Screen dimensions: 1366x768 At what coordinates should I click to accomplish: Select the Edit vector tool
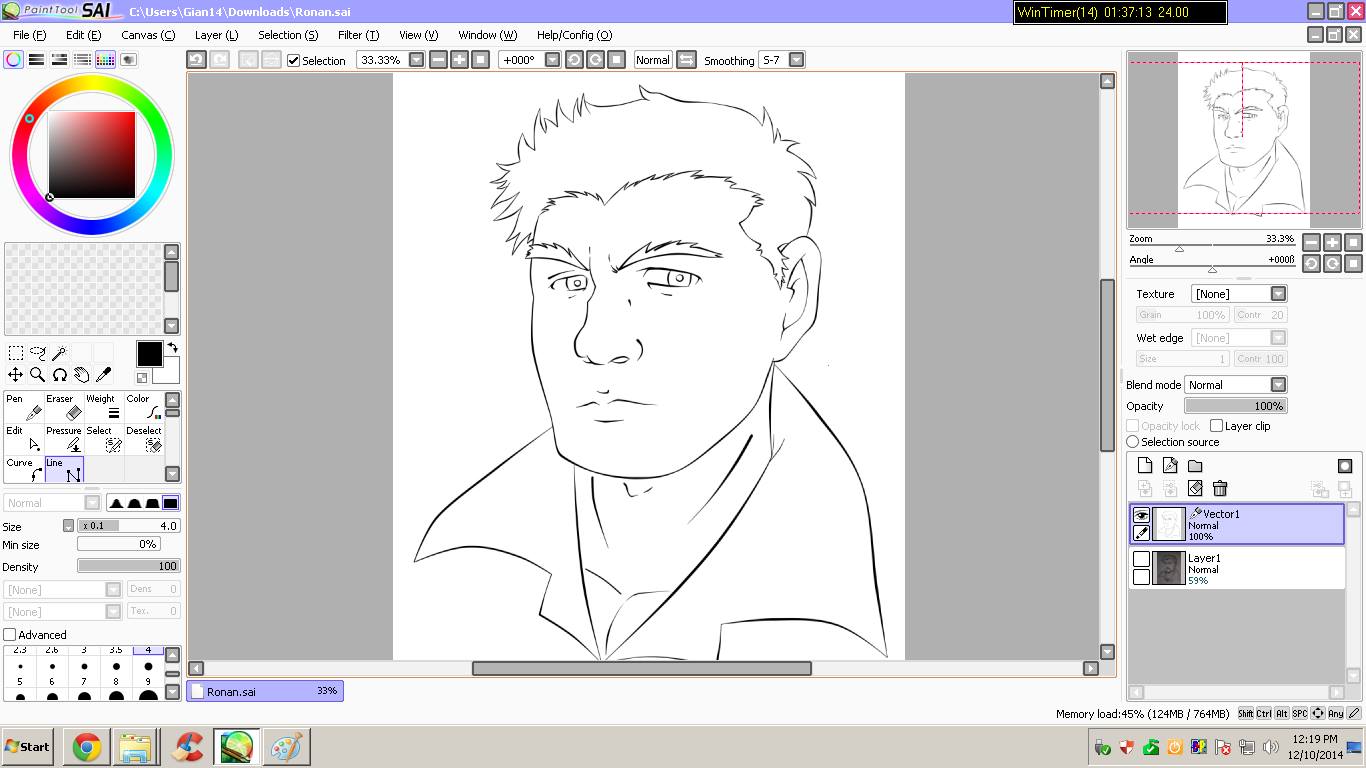click(x=24, y=439)
